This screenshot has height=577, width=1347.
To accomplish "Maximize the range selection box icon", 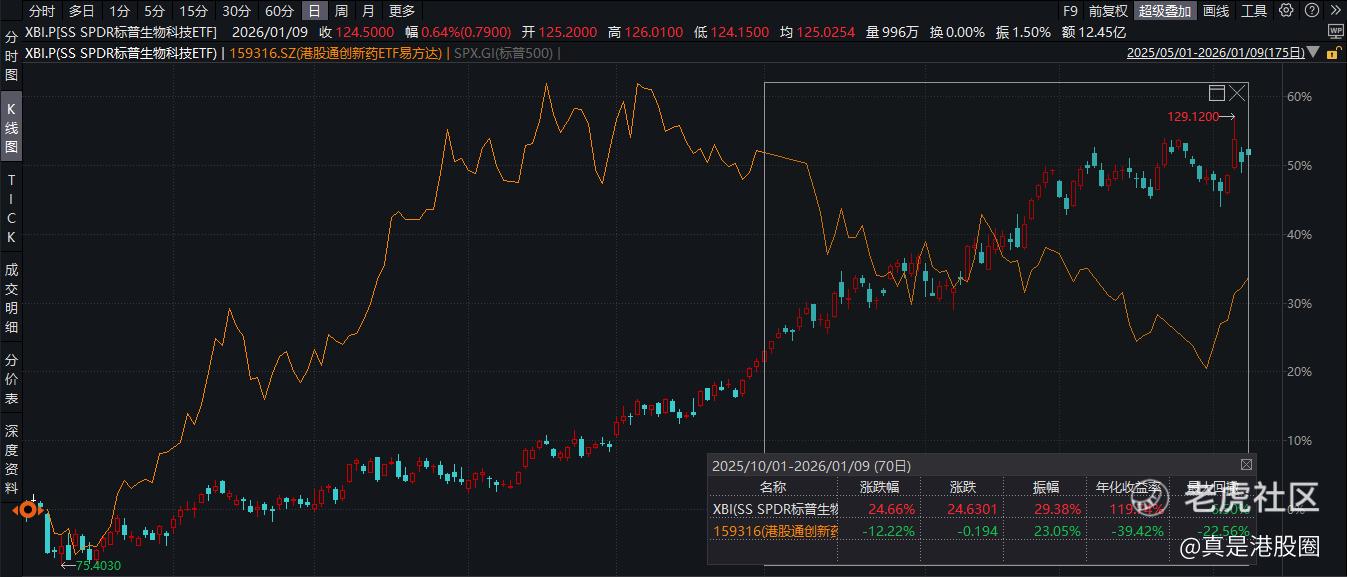I will tap(1217, 93).
